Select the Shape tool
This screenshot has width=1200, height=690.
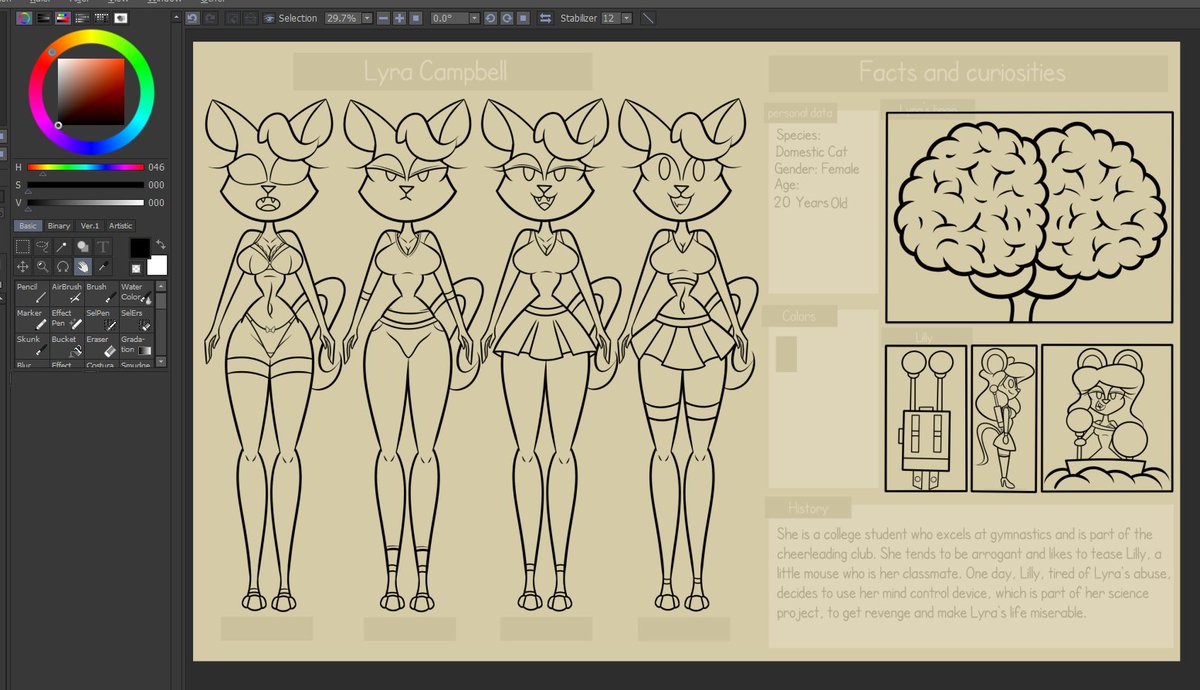pos(82,247)
